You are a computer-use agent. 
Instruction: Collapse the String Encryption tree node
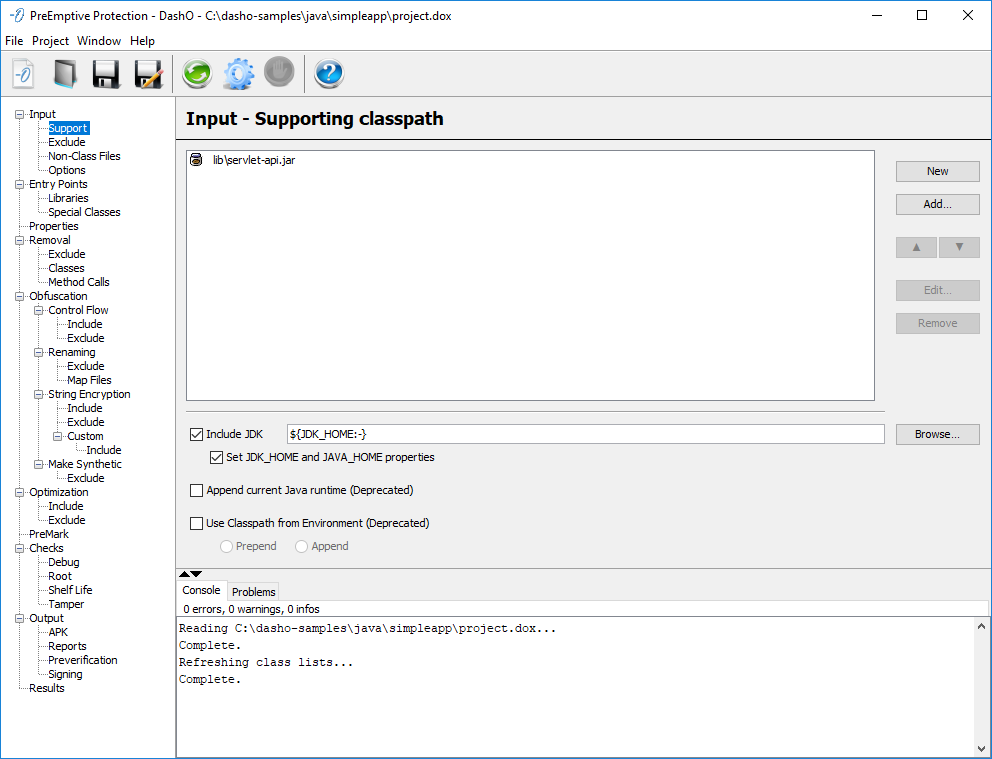pyautogui.click(x=38, y=394)
